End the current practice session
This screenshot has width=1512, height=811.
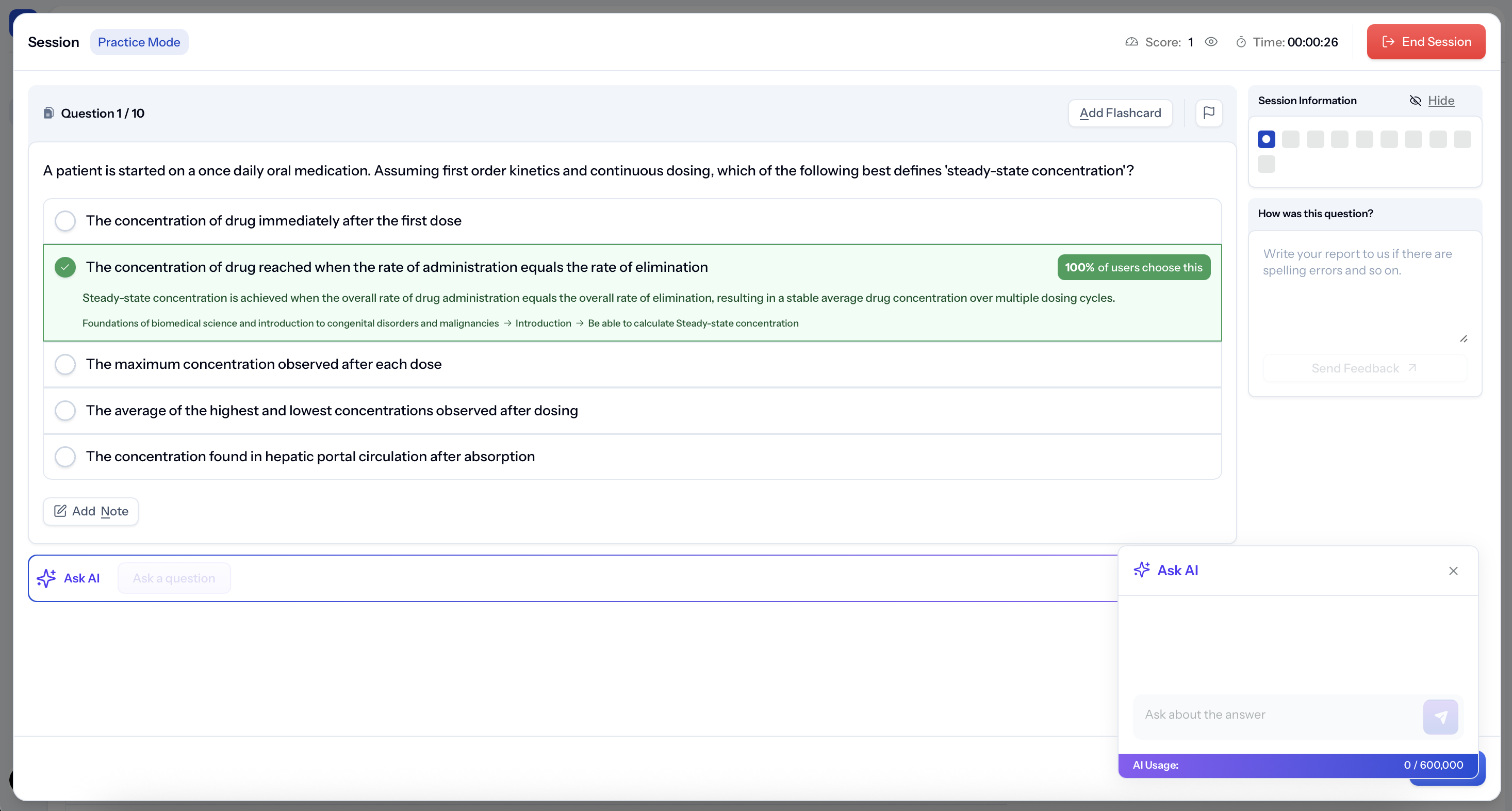(x=1426, y=42)
